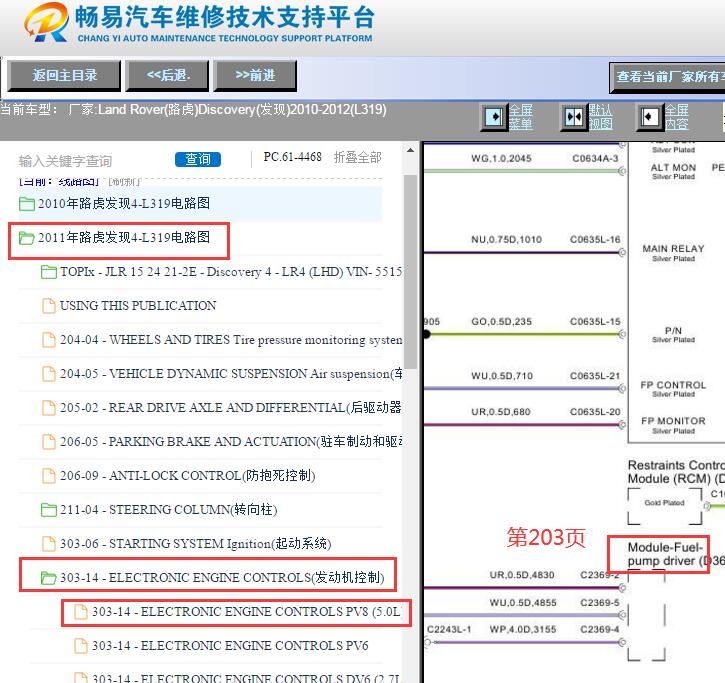
Task: Collapse 2011年路虎发现4-L319电路图 folder
Action: pyautogui.click(x=124, y=238)
